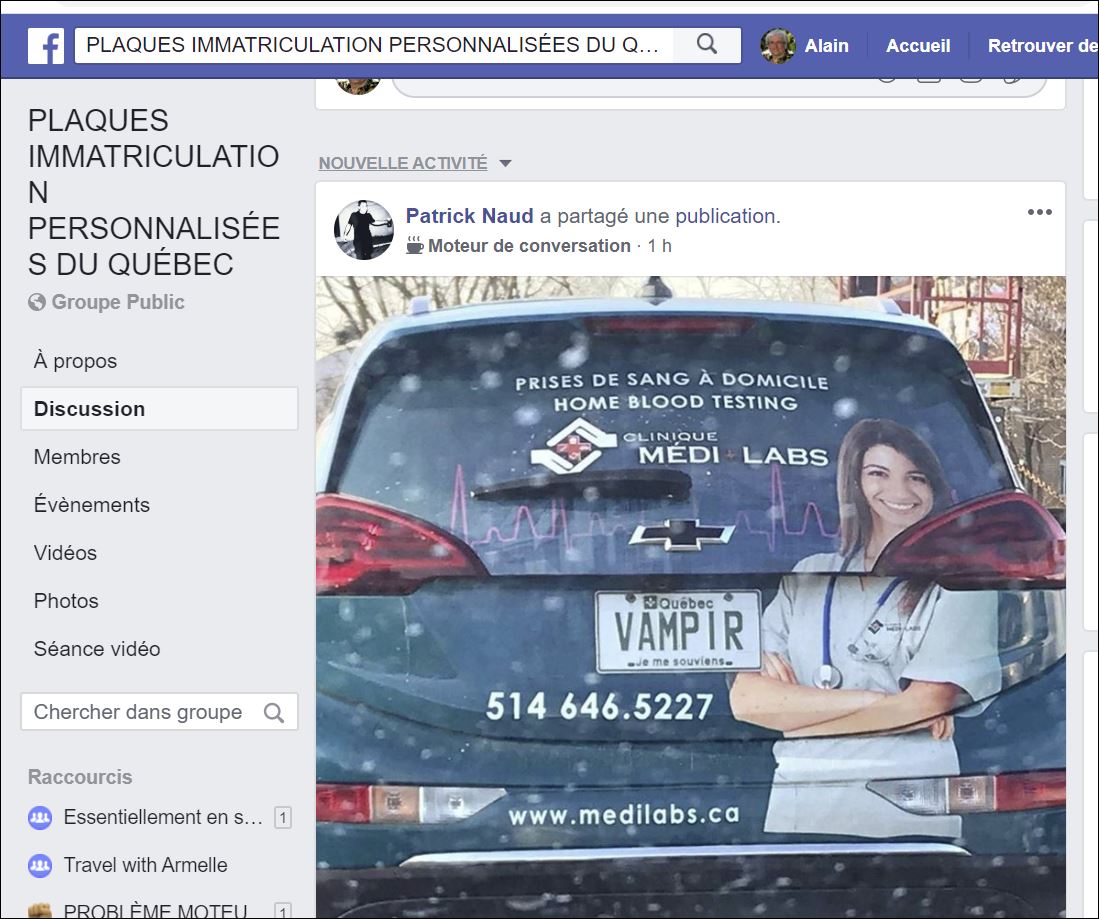Click the Accueil link in top bar
Viewport: 1099px width, 919px height.
pos(917,46)
